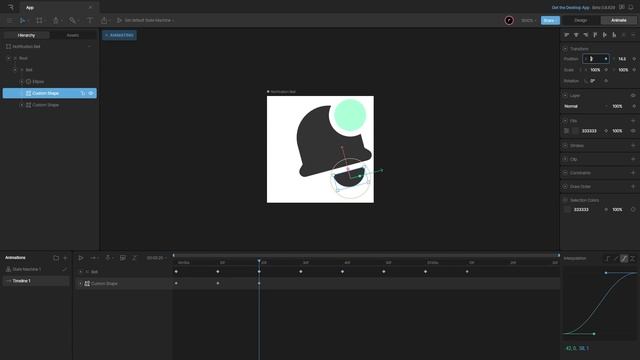Toggle visibility eye on selected Custom Shape

tap(91, 93)
